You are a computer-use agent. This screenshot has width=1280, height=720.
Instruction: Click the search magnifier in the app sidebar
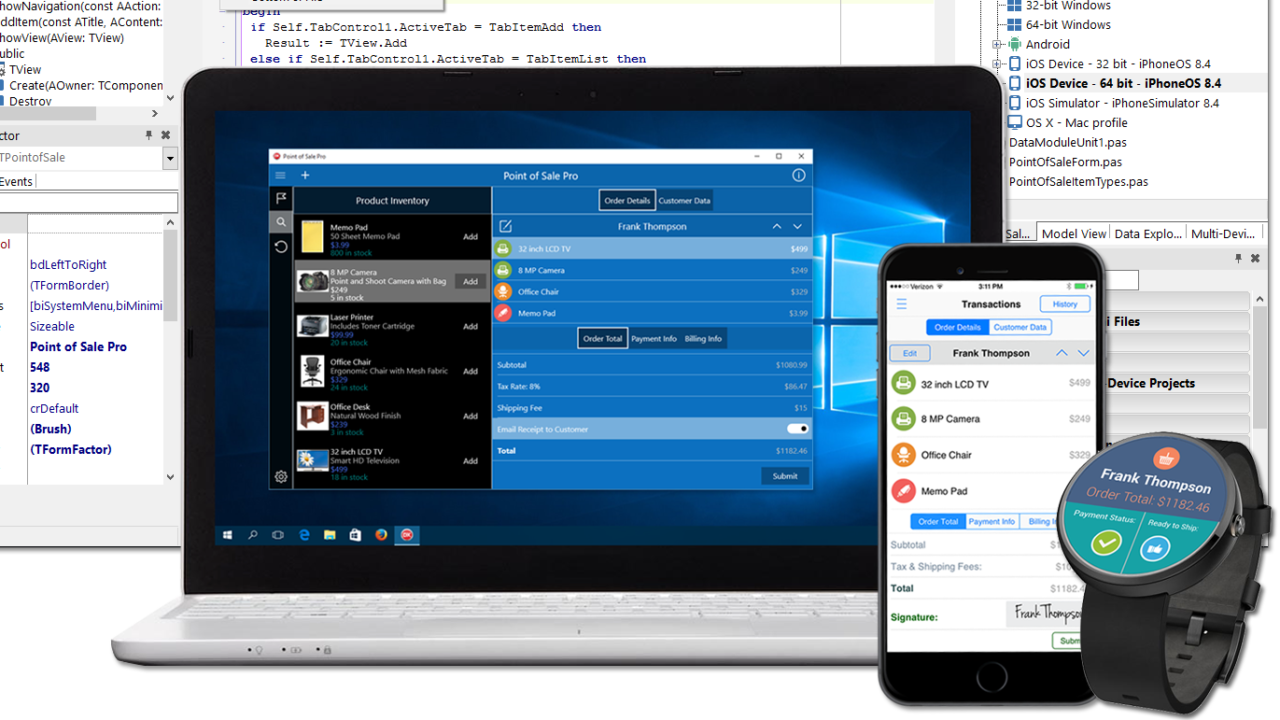tap(281, 222)
